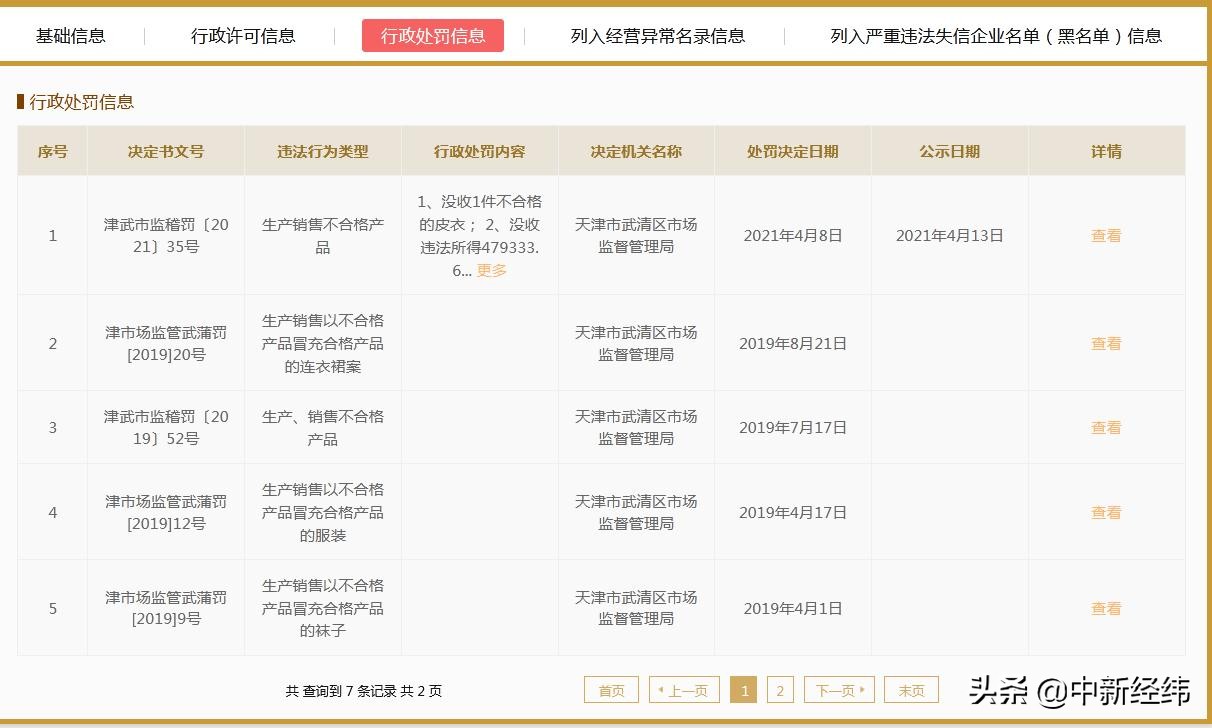The width and height of the screenshot is (1212, 728).
Task: Select page 1 in pagination
Action: coord(744,689)
